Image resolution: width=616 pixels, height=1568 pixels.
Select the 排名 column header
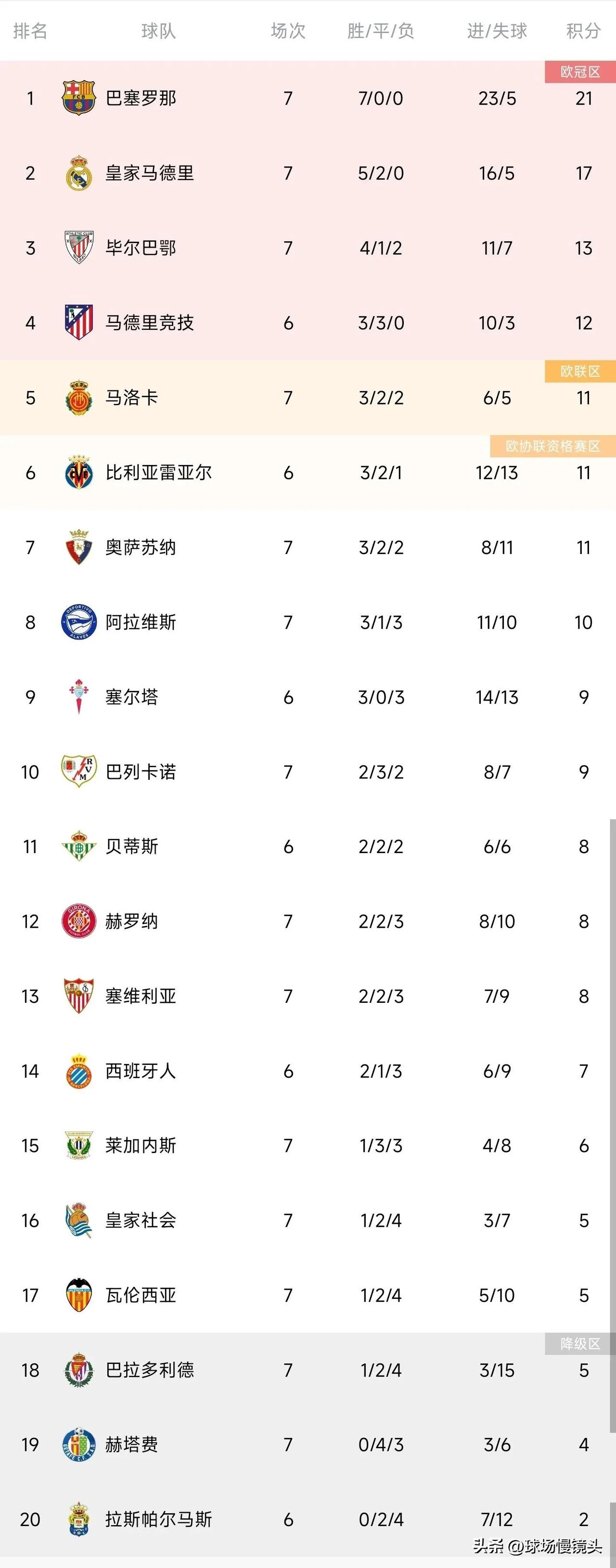(x=30, y=30)
